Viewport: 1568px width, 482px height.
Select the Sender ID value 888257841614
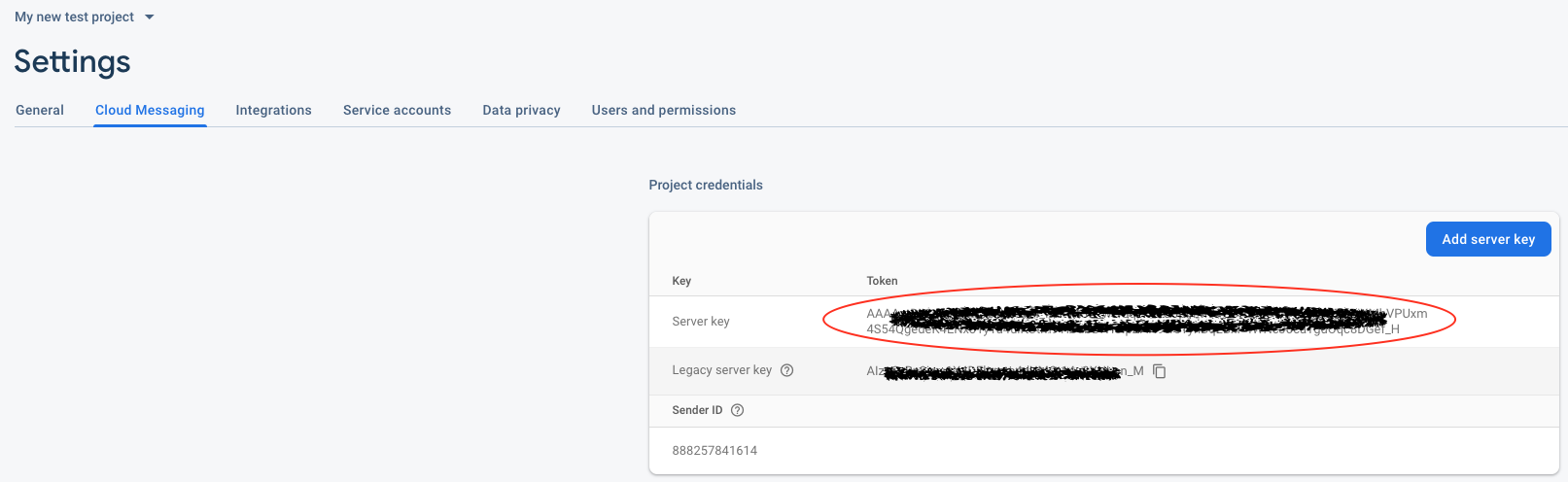coord(714,451)
